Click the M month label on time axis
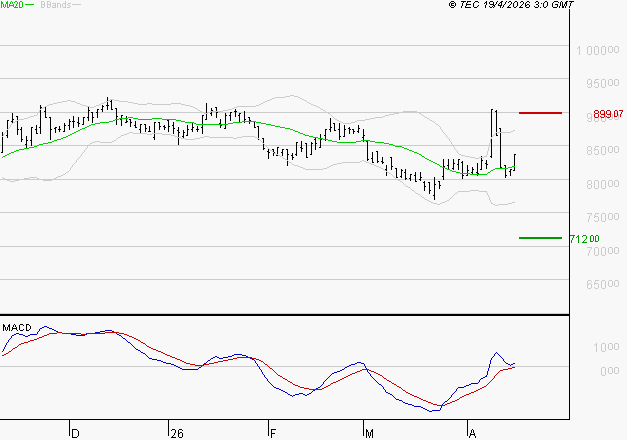627x440 pixels. (368, 433)
